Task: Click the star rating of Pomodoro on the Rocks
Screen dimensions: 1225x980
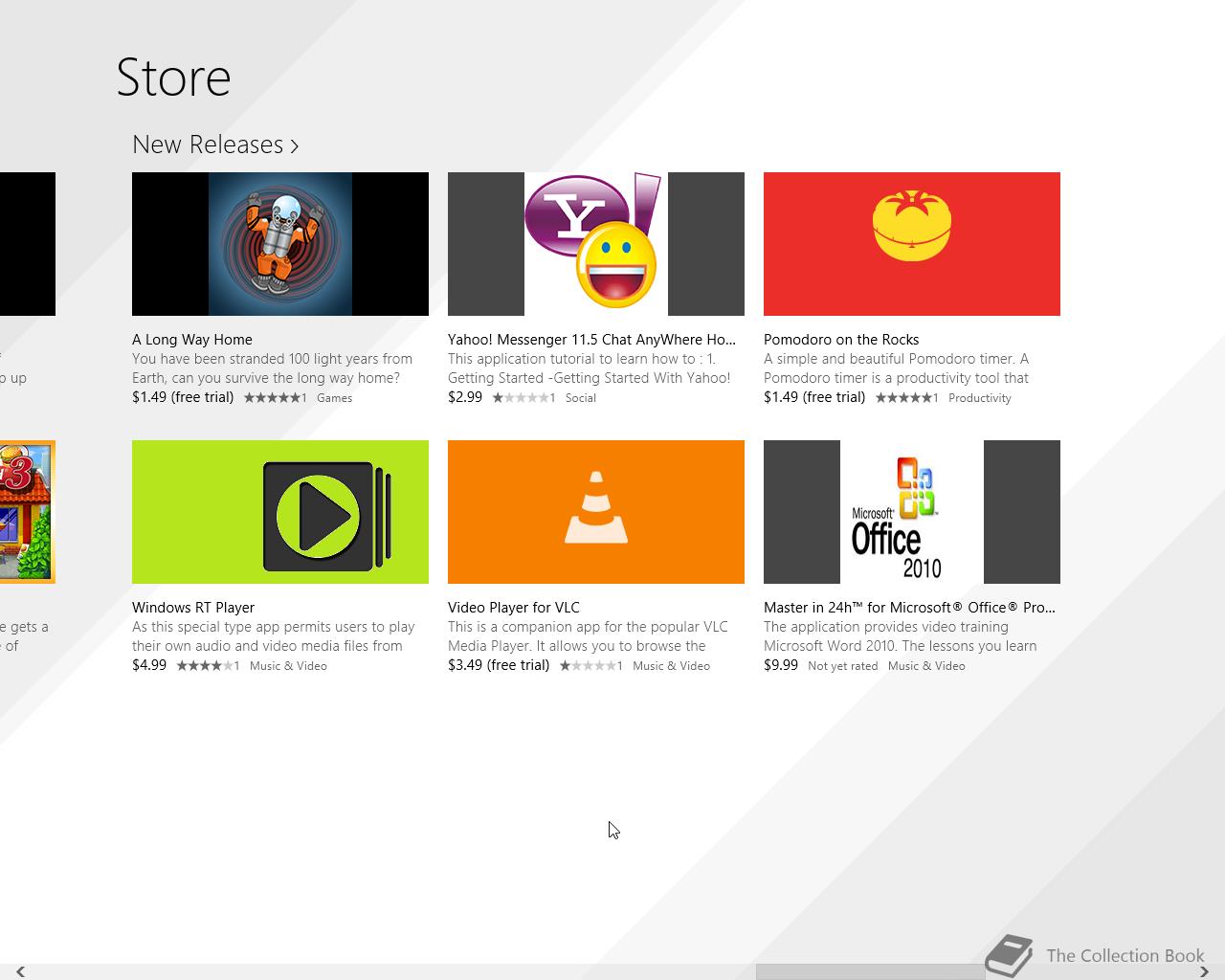Action: (904, 398)
